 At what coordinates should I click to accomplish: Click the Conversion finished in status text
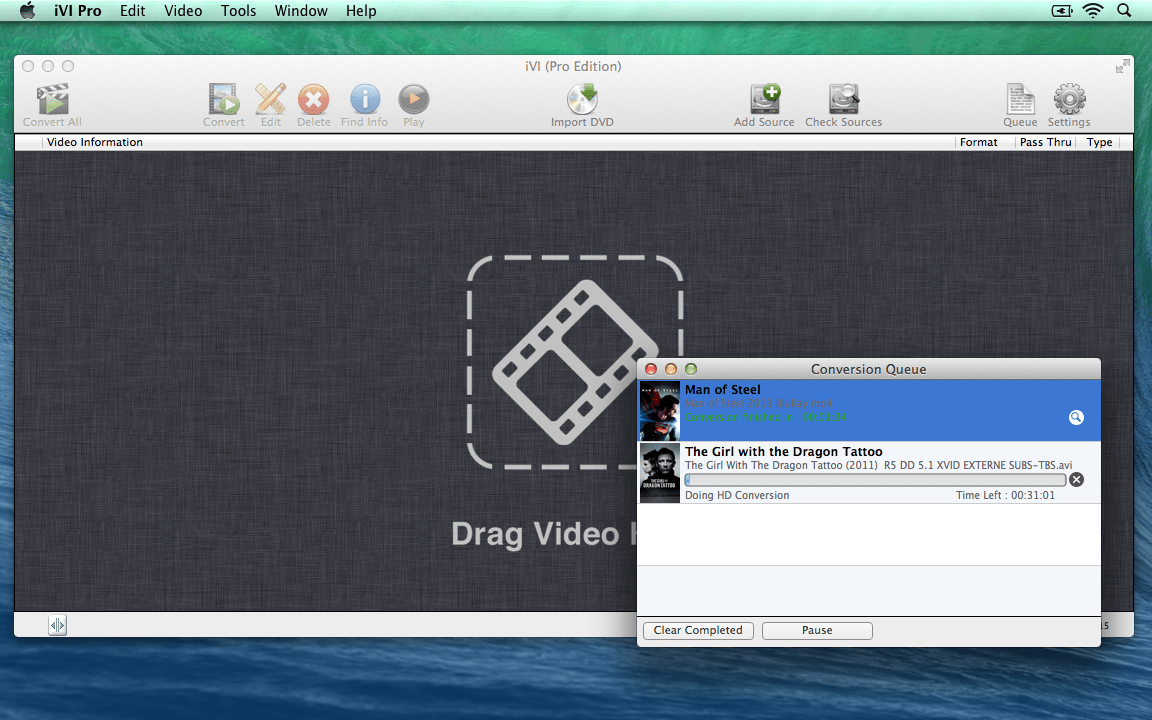pyautogui.click(x=766, y=417)
